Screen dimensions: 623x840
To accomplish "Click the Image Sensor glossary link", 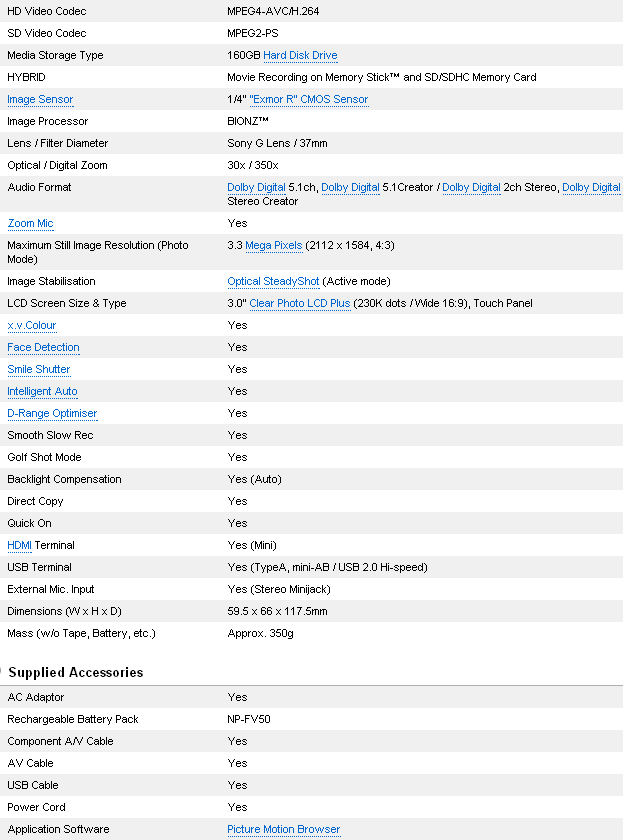I will click(40, 99).
